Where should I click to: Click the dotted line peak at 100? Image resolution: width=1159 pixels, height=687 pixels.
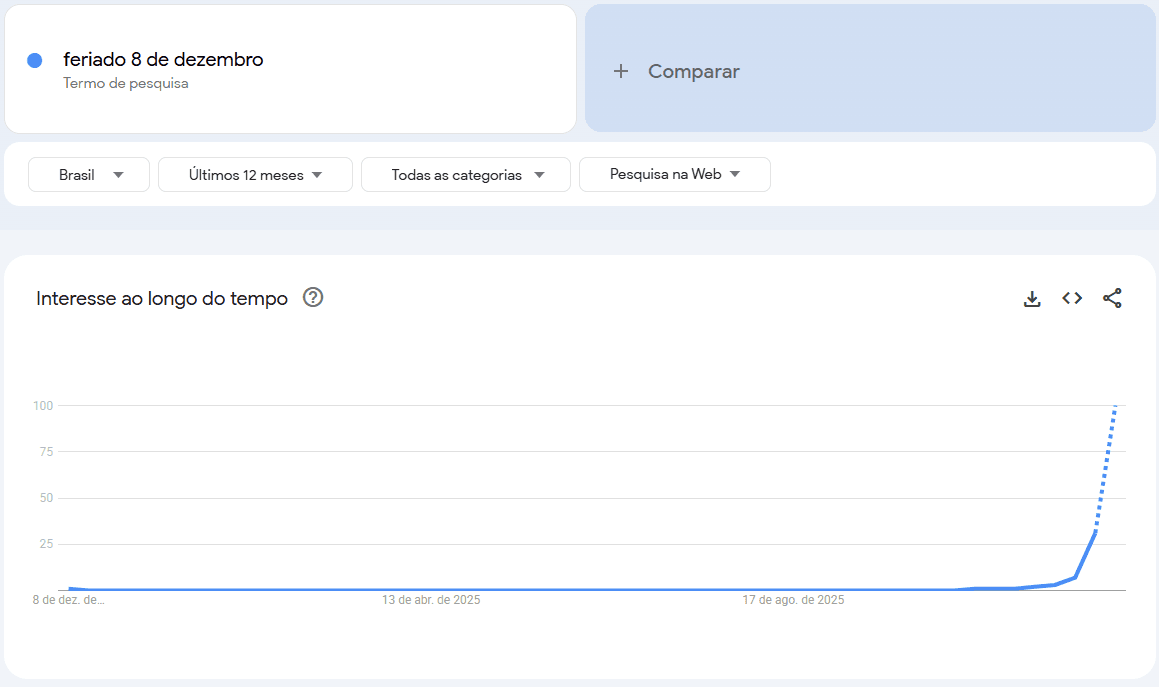(1115, 407)
